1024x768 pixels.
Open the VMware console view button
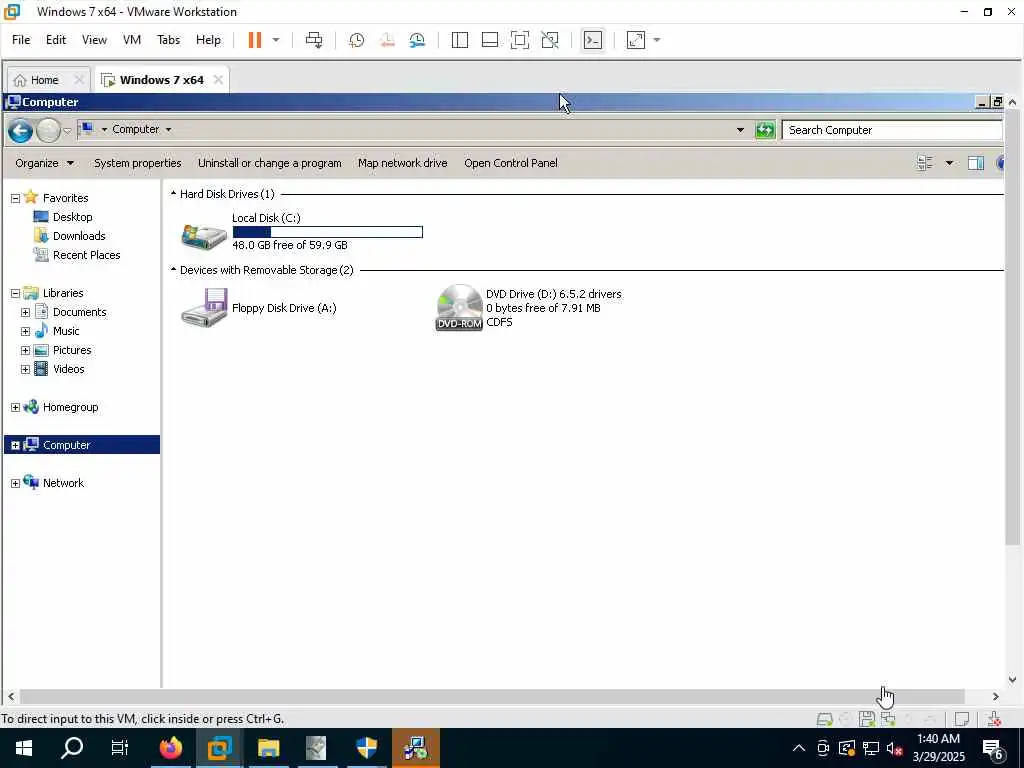click(593, 40)
